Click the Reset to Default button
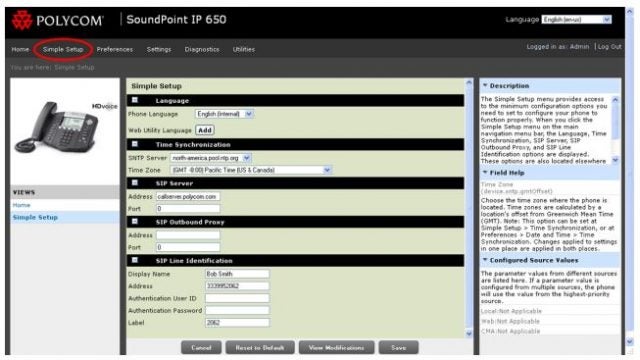640x360 pixels. tap(260, 348)
